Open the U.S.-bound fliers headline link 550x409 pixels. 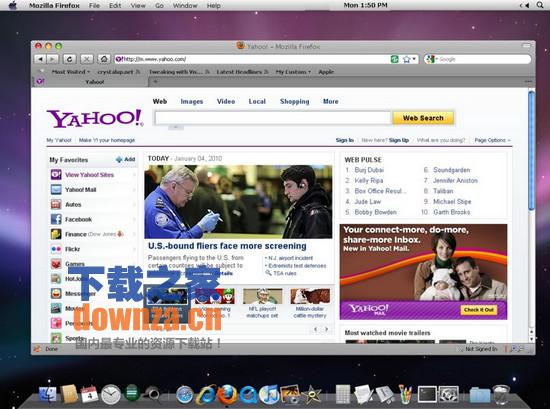227,246
